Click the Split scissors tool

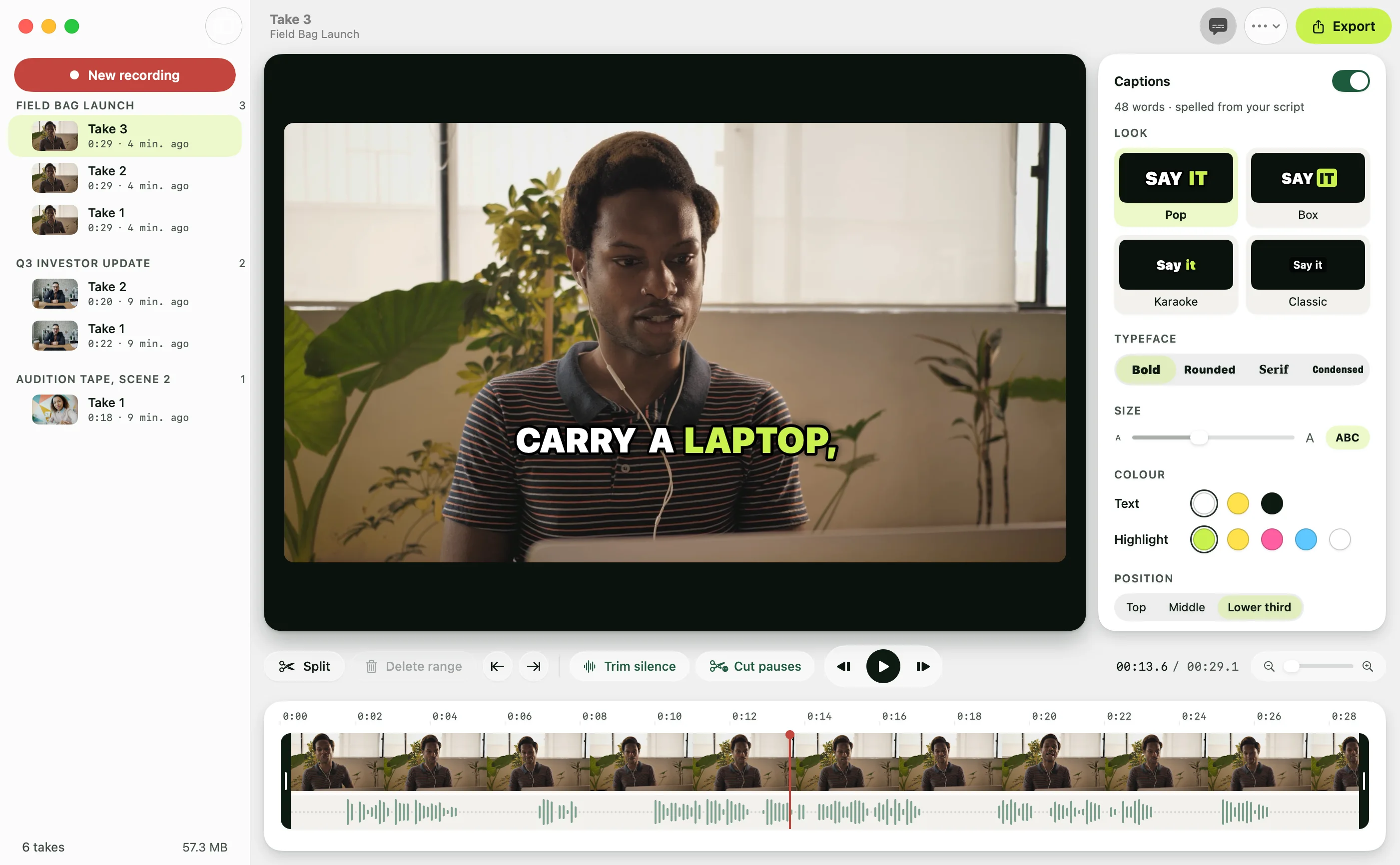pyautogui.click(x=304, y=667)
